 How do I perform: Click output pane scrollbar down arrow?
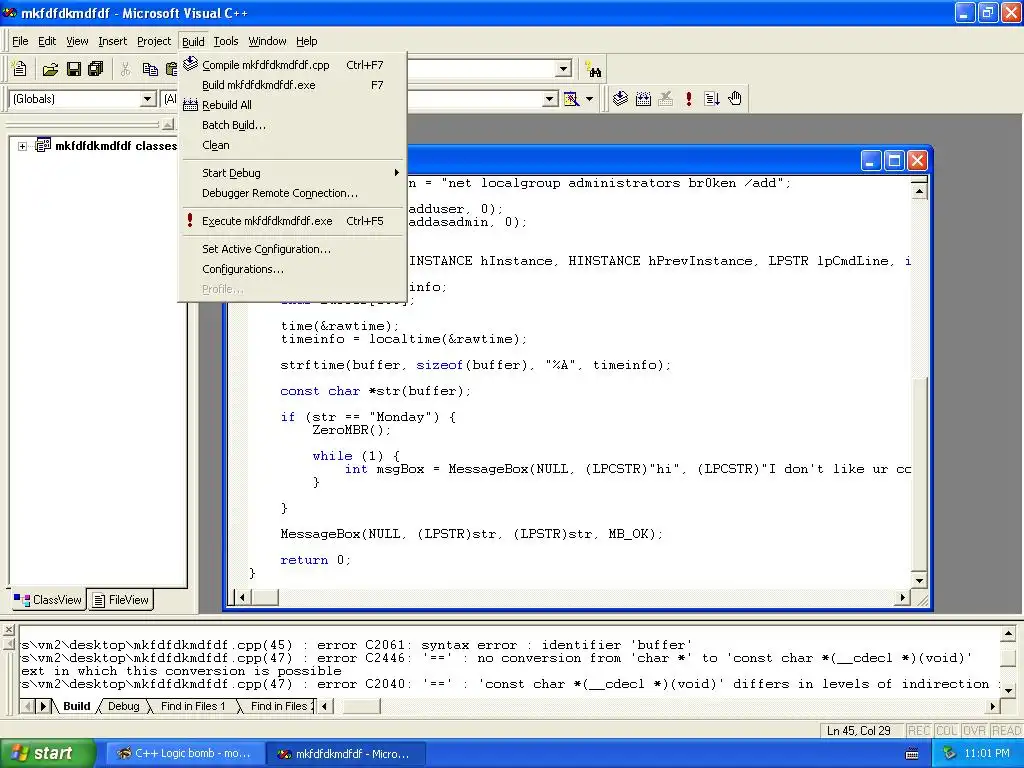pyautogui.click(x=1008, y=690)
